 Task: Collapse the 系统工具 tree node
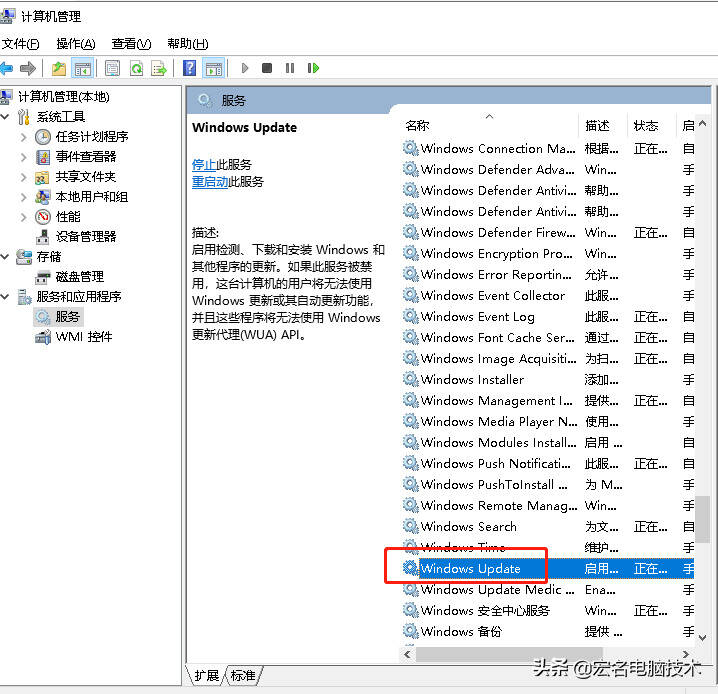click(x=5, y=117)
